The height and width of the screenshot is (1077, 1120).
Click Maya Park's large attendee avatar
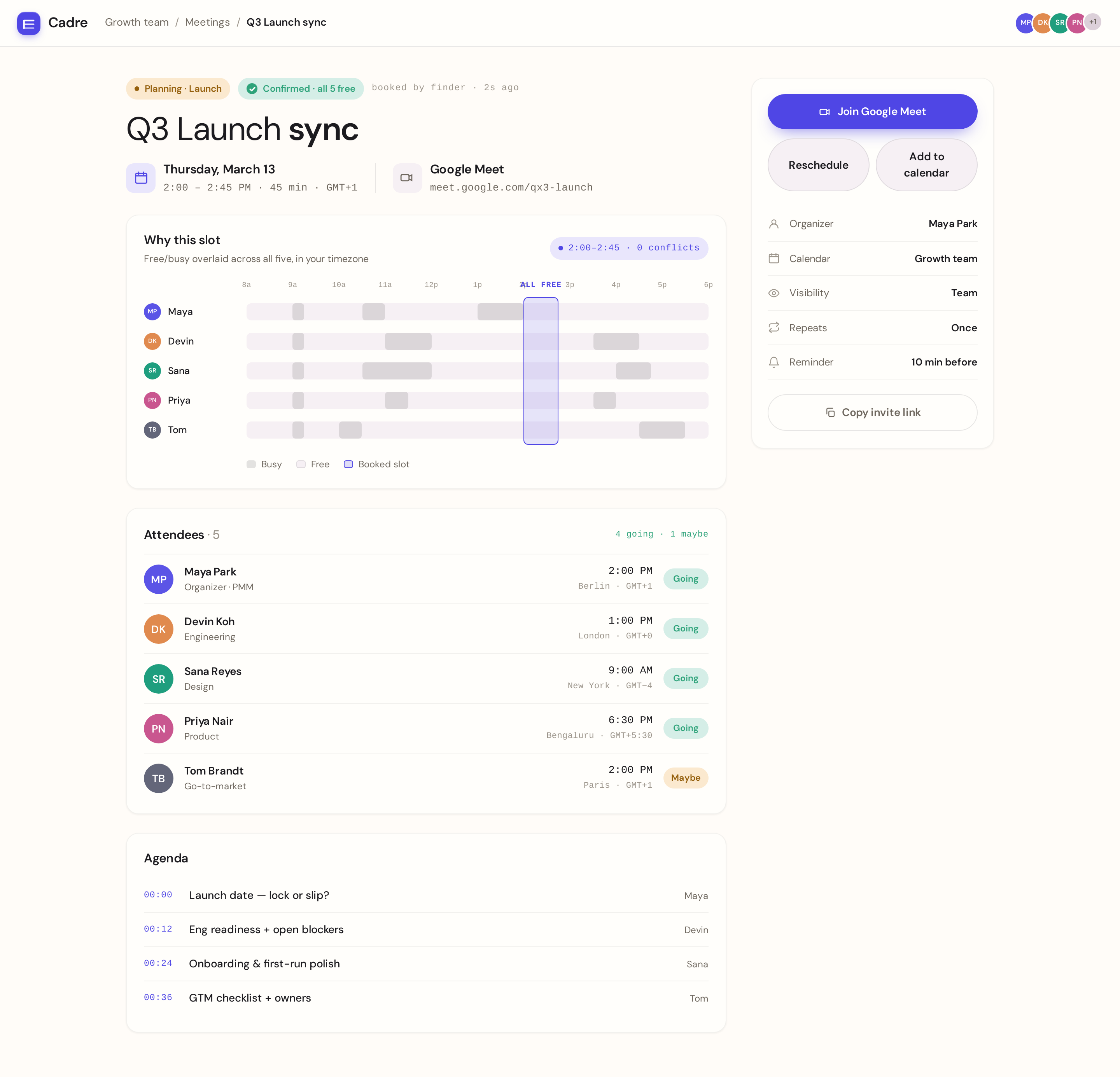[158, 579]
